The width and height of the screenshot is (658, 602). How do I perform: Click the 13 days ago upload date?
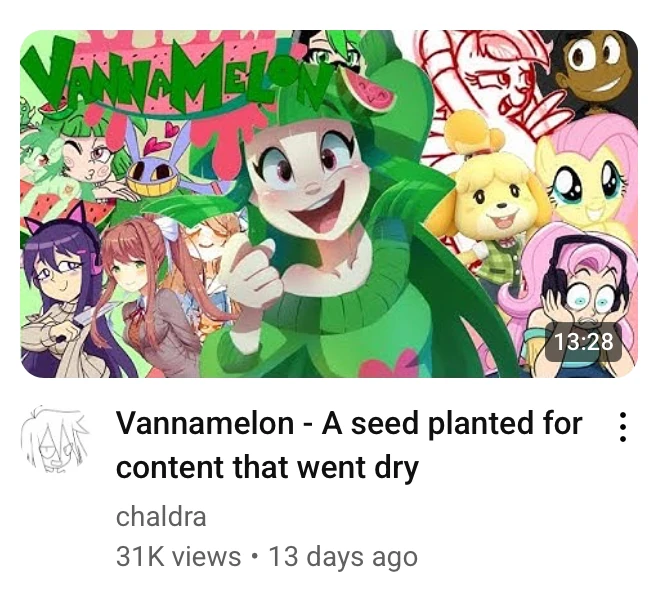(x=343, y=557)
